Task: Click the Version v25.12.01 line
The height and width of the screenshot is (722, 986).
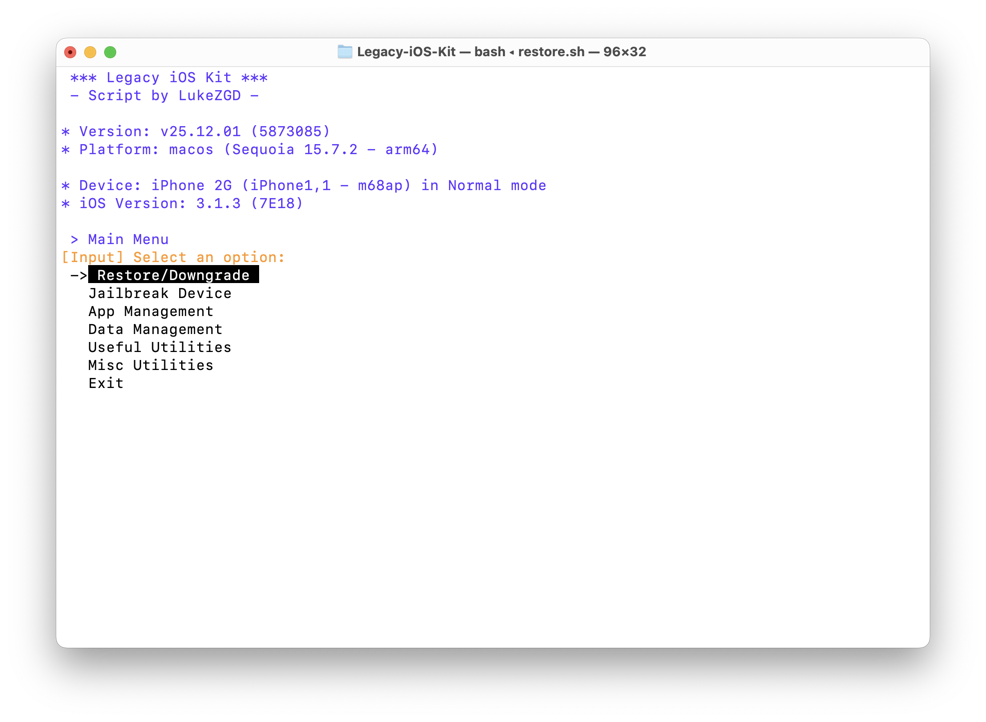Action: coord(196,131)
